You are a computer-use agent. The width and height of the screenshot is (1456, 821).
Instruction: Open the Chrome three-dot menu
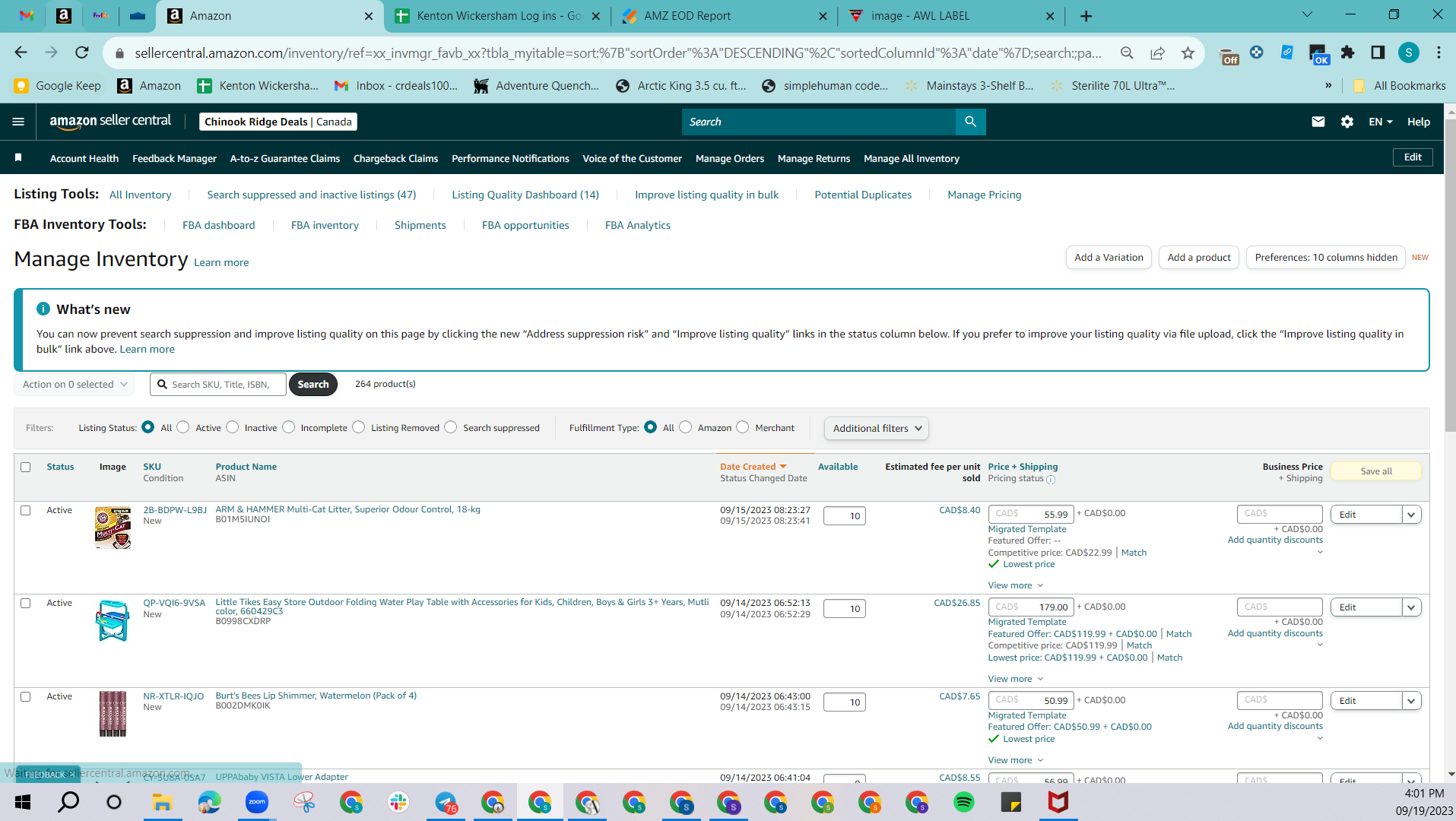click(1439, 52)
